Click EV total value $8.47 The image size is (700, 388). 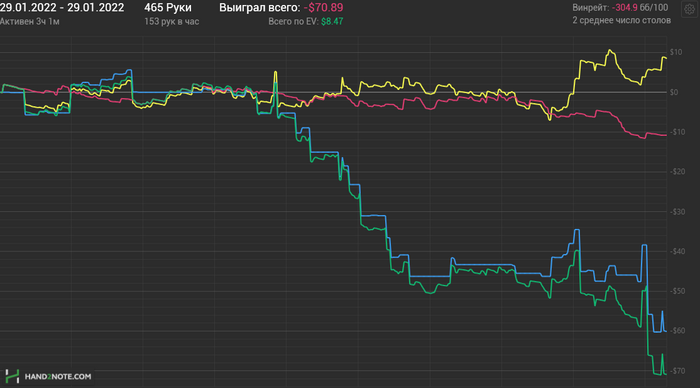332,21
